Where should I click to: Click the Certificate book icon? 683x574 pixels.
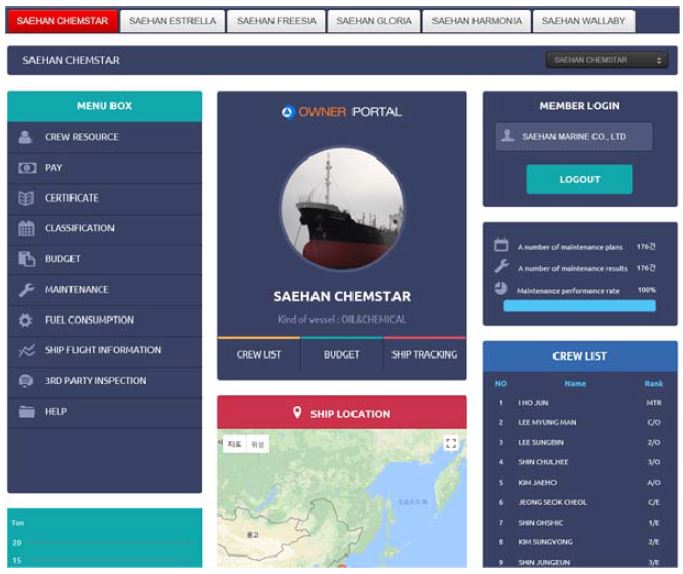click(x=26, y=198)
